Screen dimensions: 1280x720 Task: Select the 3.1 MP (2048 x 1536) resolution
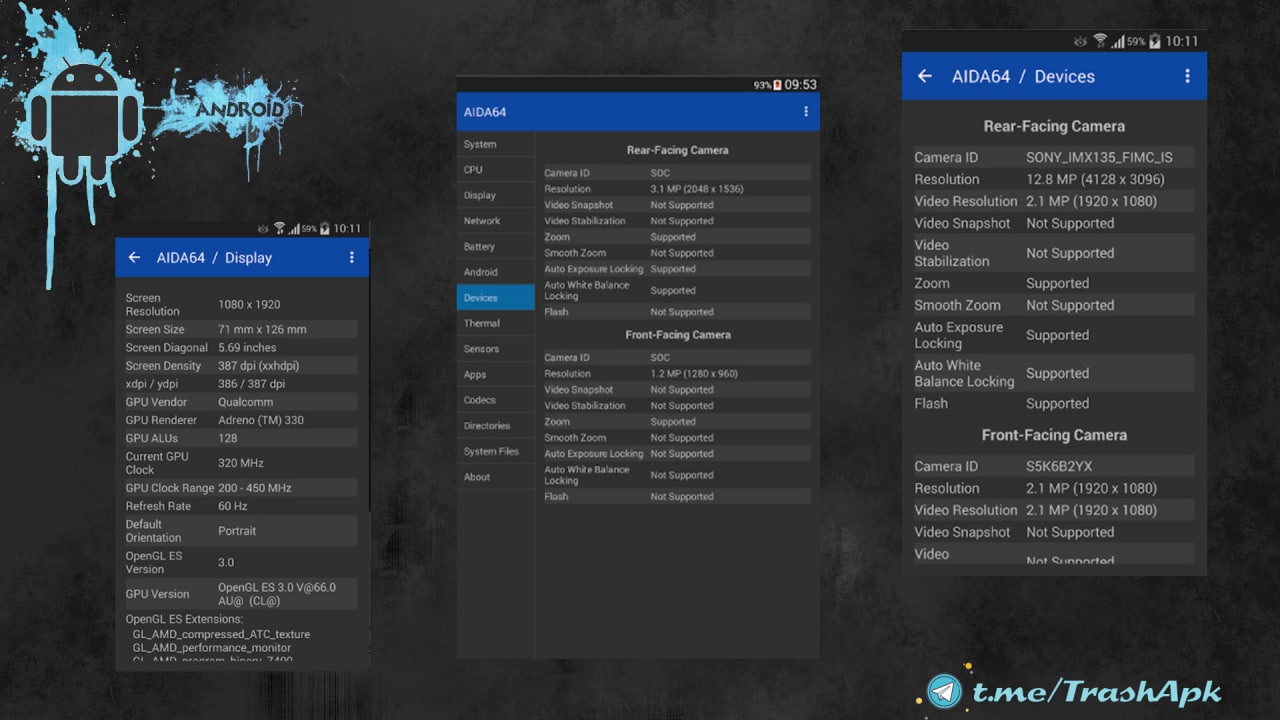[x=697, y=189]
